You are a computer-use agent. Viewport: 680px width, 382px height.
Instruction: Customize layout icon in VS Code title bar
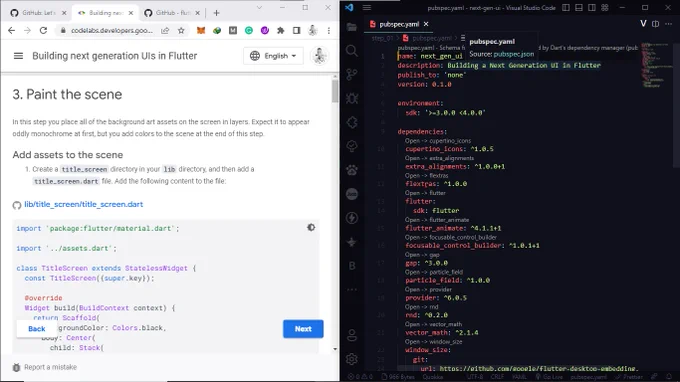[605, 7]
